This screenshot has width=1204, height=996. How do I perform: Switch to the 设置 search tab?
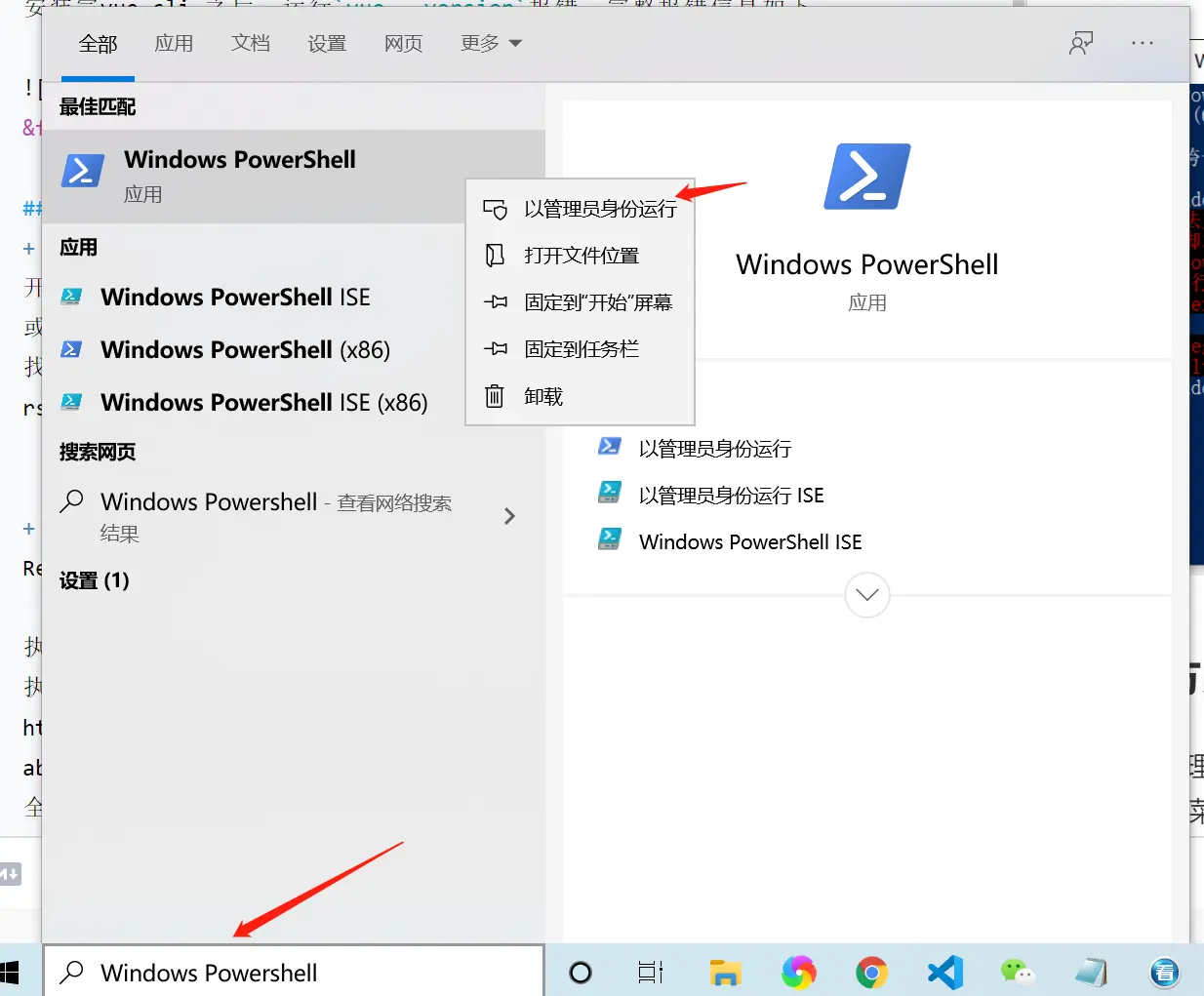pos(327,44)
